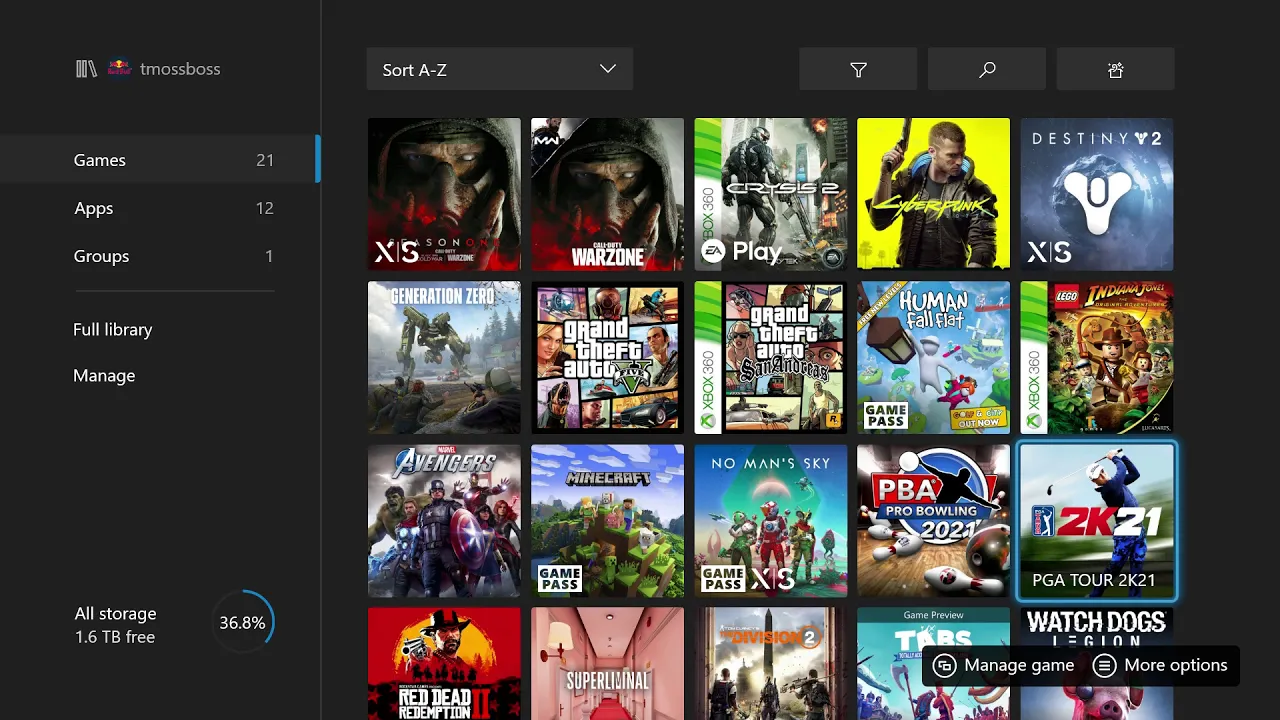Open Full library
Image resolution: width=1280 pixels, height=720 pixels.
click(113, 329)
